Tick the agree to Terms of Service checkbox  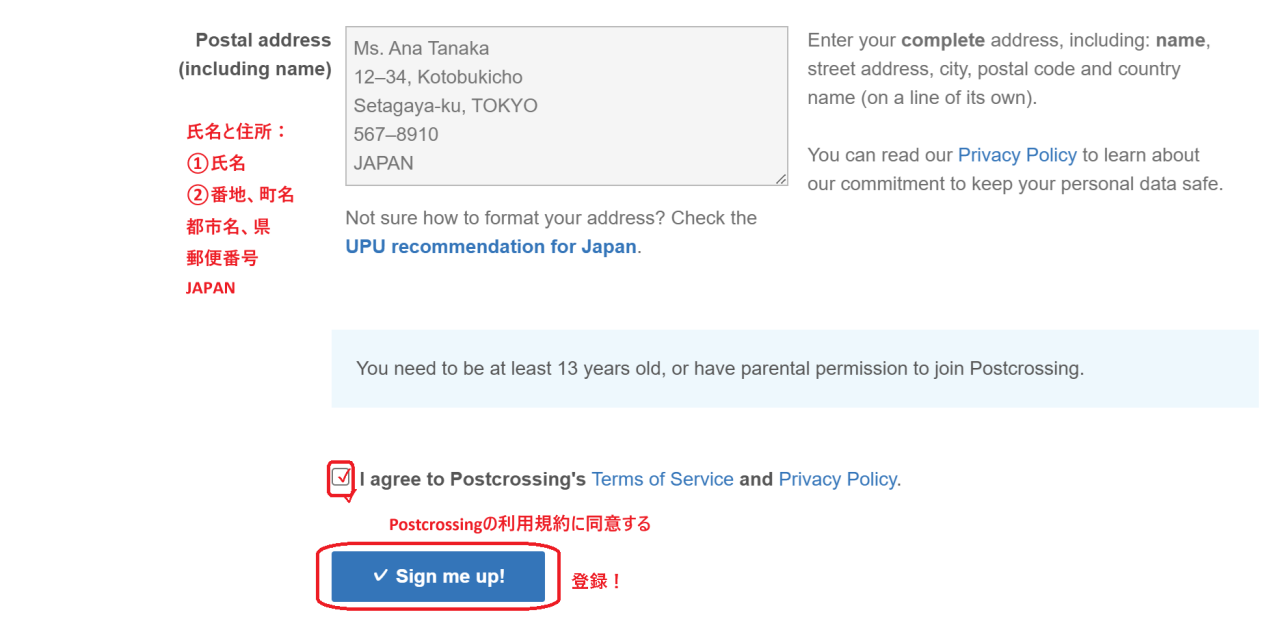point(341,477)
